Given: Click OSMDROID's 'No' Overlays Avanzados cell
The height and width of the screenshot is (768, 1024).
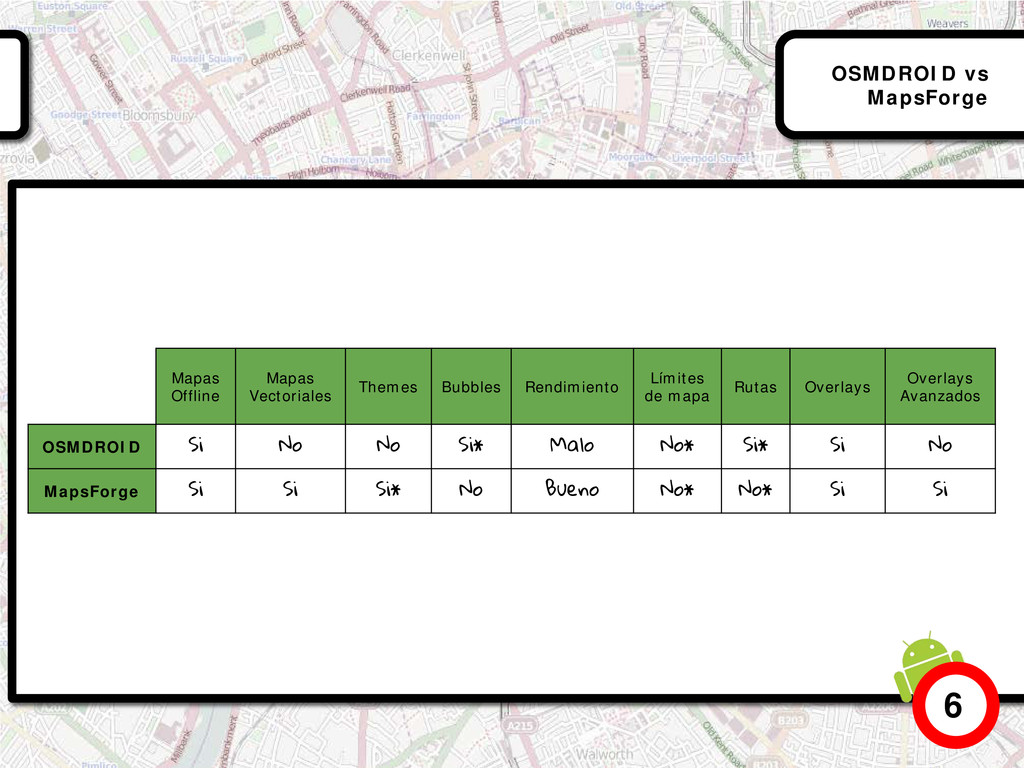Looking at the screenshot, I should [x=940, y=447].
